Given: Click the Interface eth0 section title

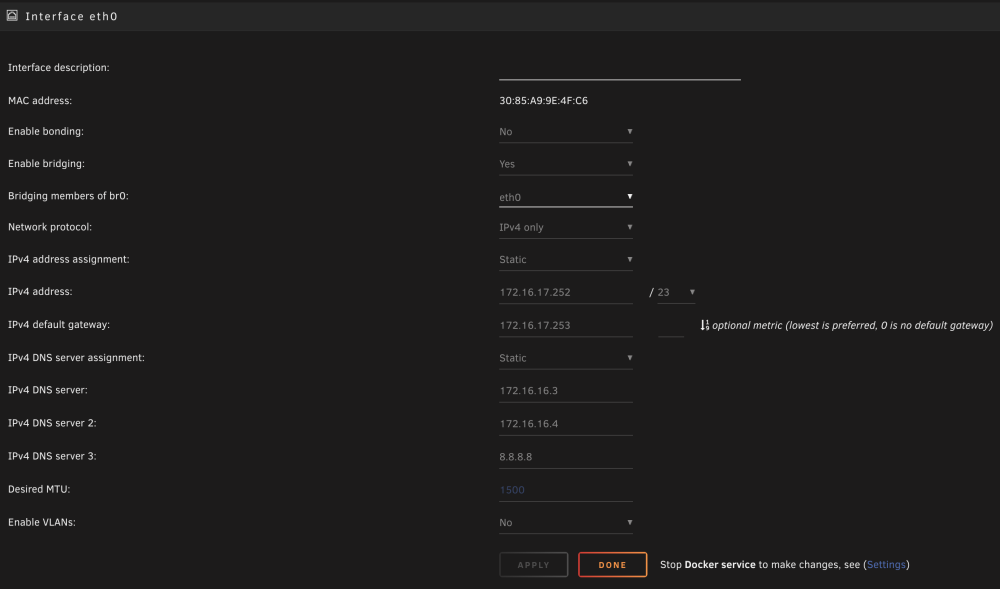Looking at the screenshot, I should coord(71,17).
